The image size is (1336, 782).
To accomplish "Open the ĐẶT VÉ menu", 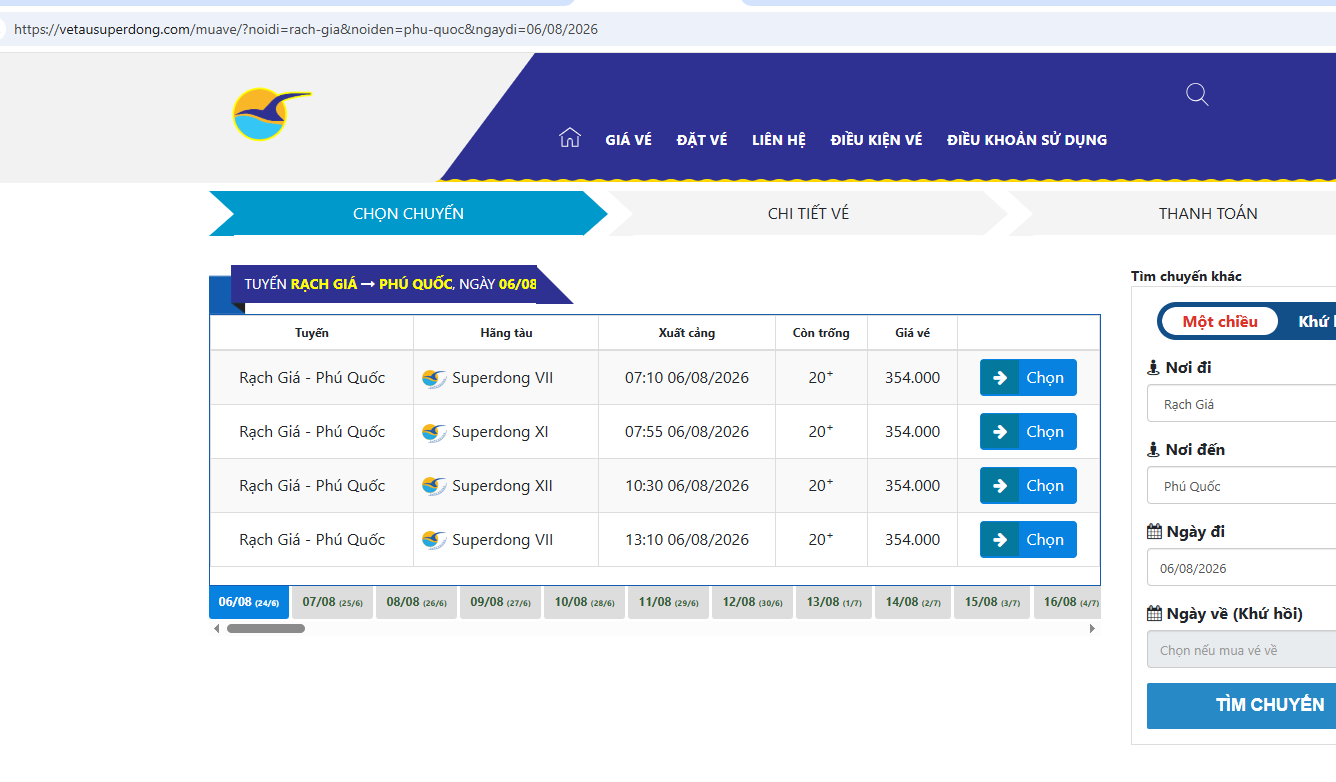I will 702,140.
